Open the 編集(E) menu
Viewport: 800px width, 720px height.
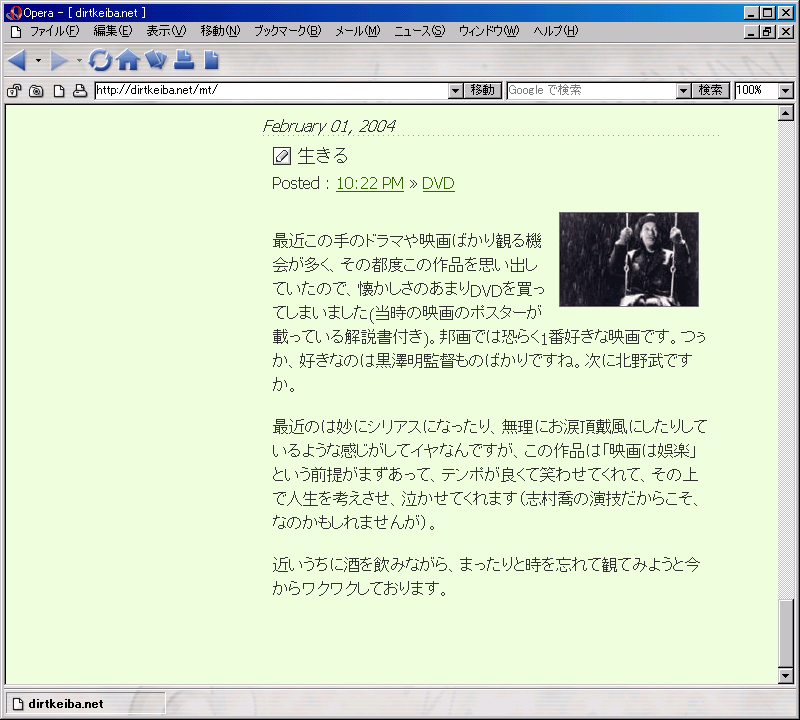(113, 31)
